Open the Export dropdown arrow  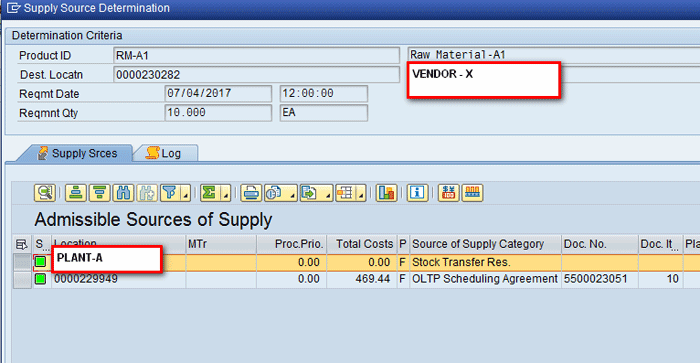(x=328, y=194)
